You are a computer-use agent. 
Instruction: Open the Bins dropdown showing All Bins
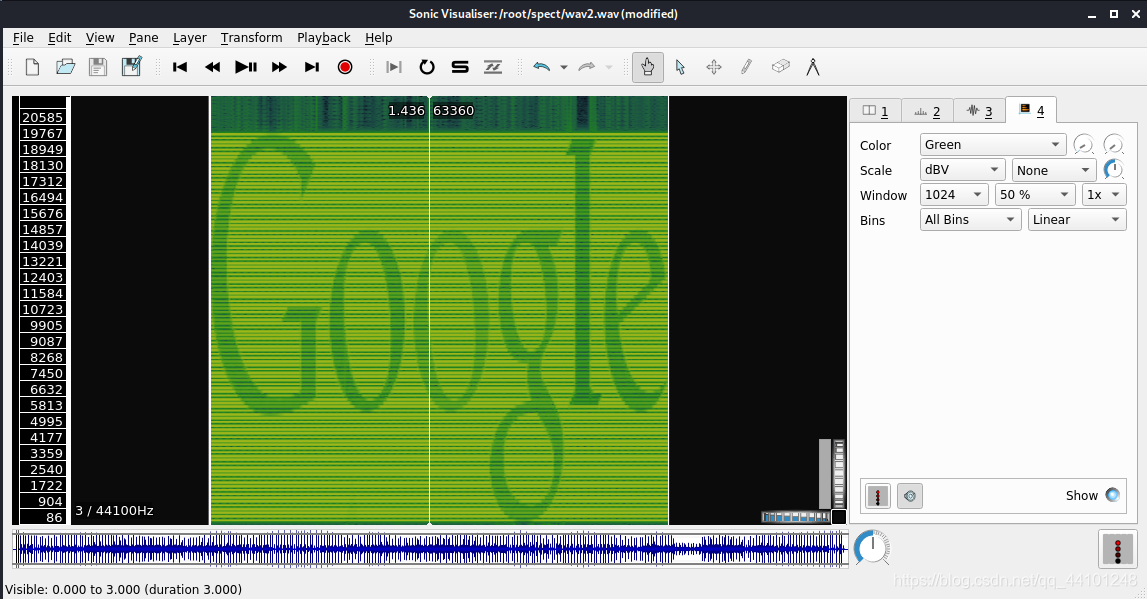point(970,219)
